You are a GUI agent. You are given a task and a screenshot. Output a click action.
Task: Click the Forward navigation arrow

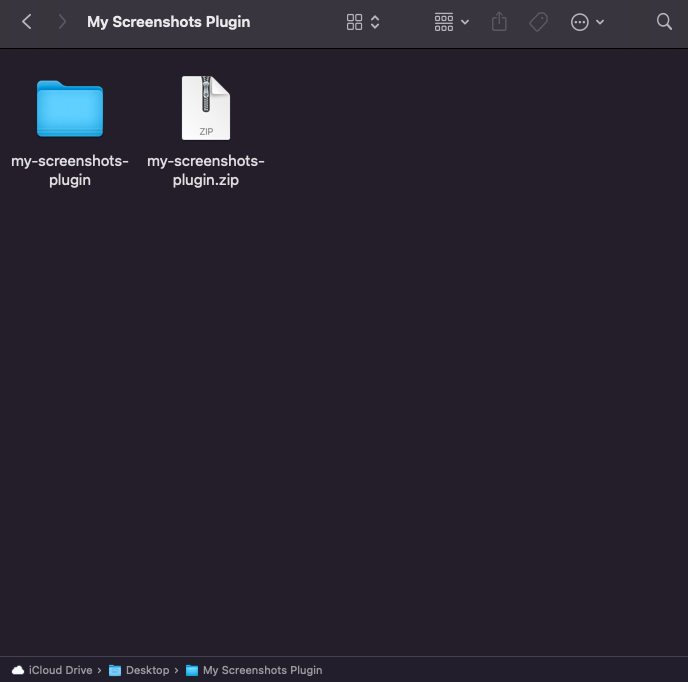click(62, 22)
